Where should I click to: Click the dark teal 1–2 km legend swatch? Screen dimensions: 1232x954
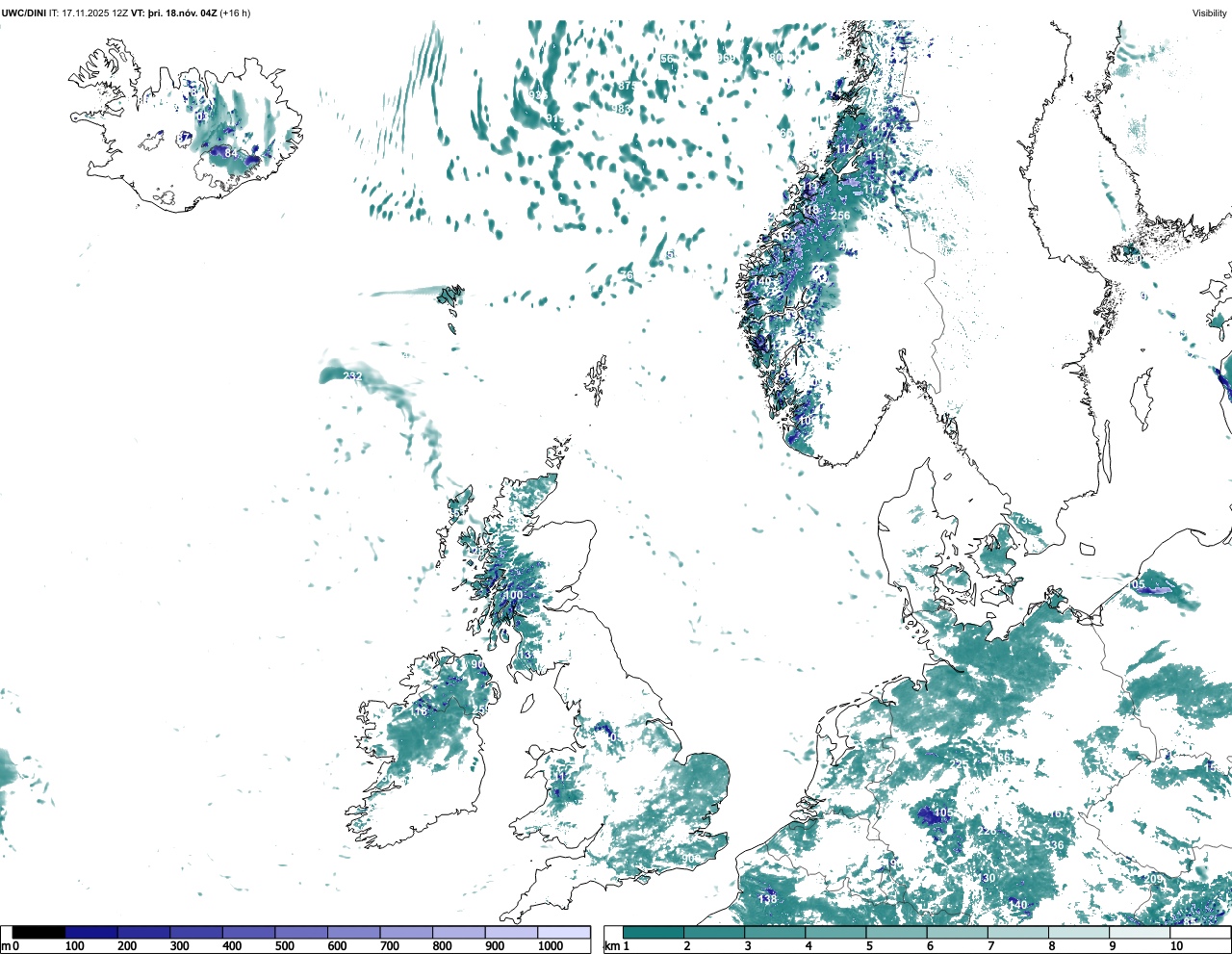coord(654,932)
